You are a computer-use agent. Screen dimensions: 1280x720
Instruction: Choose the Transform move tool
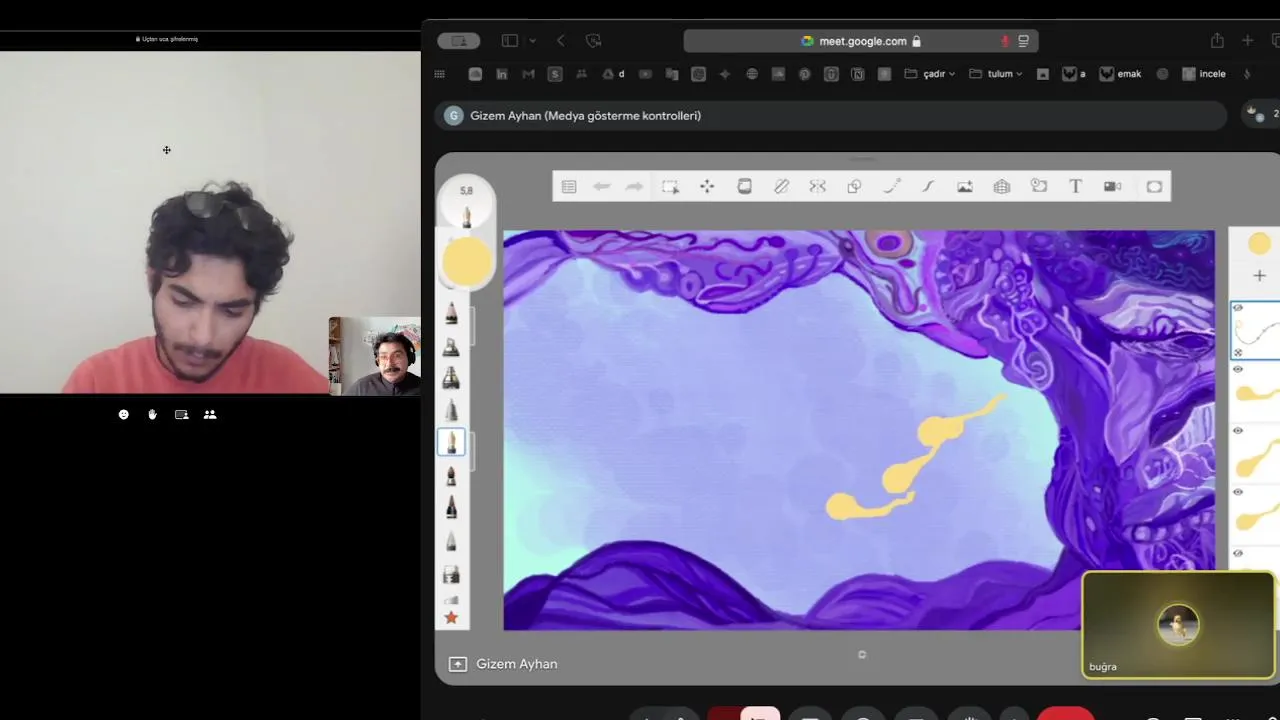pyautogui.click(x=707, y=186)
